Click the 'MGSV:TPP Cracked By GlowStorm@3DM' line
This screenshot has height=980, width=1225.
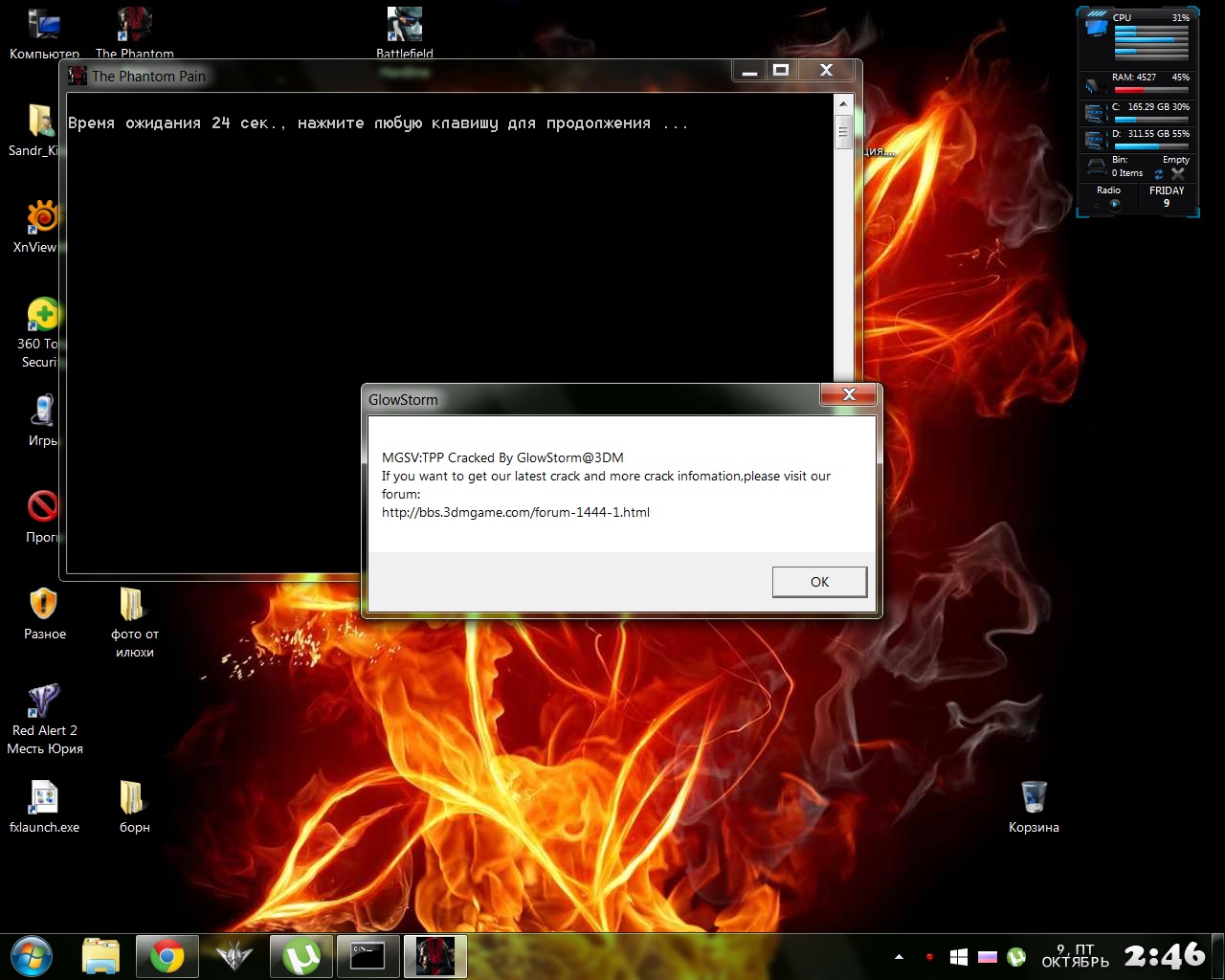click(x=502, y=457)
